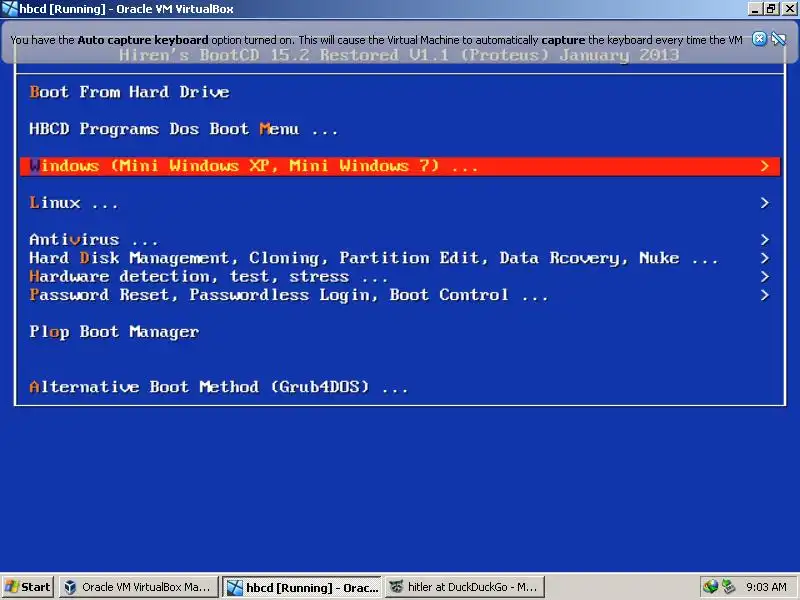
Task: Close the hbcd VirtualBox window
Action: tap(790, 9)
